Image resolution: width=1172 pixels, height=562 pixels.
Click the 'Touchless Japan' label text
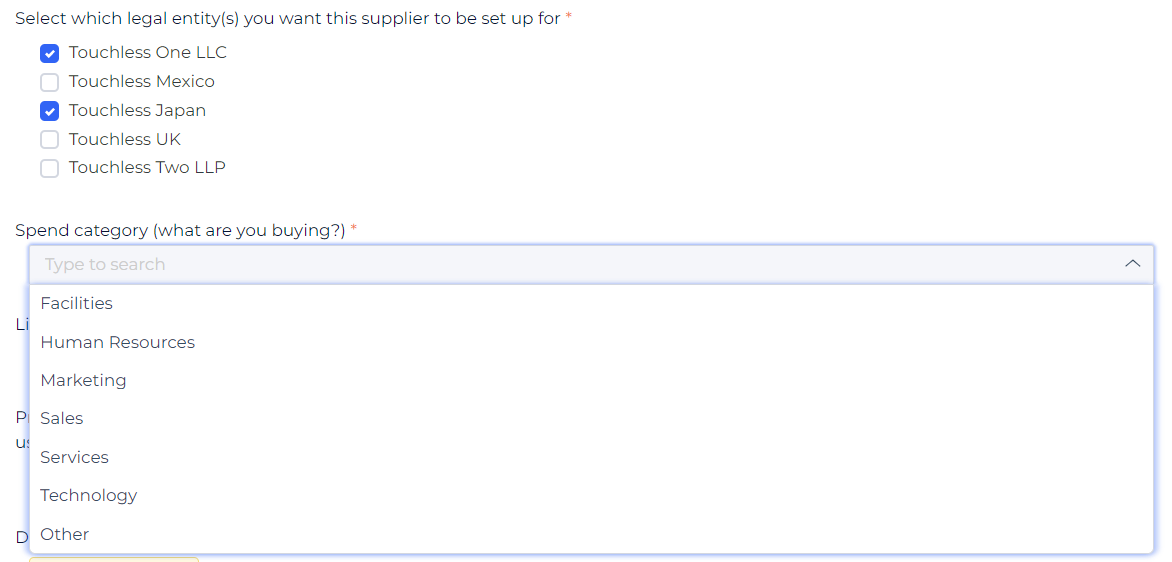tap(138, 110)
